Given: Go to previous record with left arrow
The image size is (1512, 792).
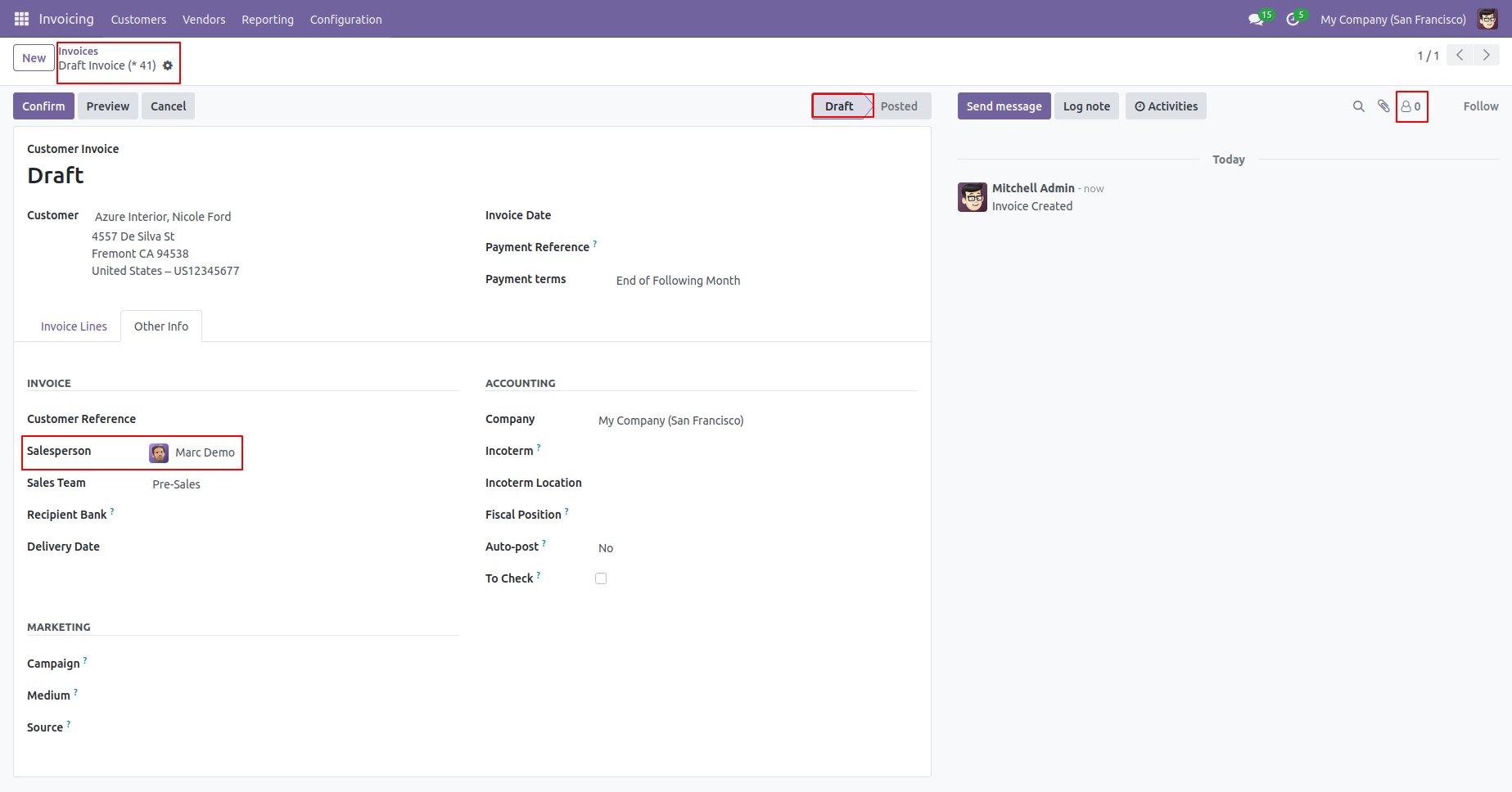Looking at the screenshot, I should (x=1460, y=56).
